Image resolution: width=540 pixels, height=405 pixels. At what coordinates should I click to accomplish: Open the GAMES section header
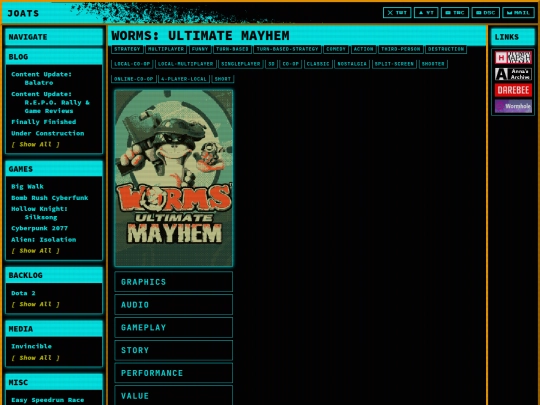pos(54,169)
